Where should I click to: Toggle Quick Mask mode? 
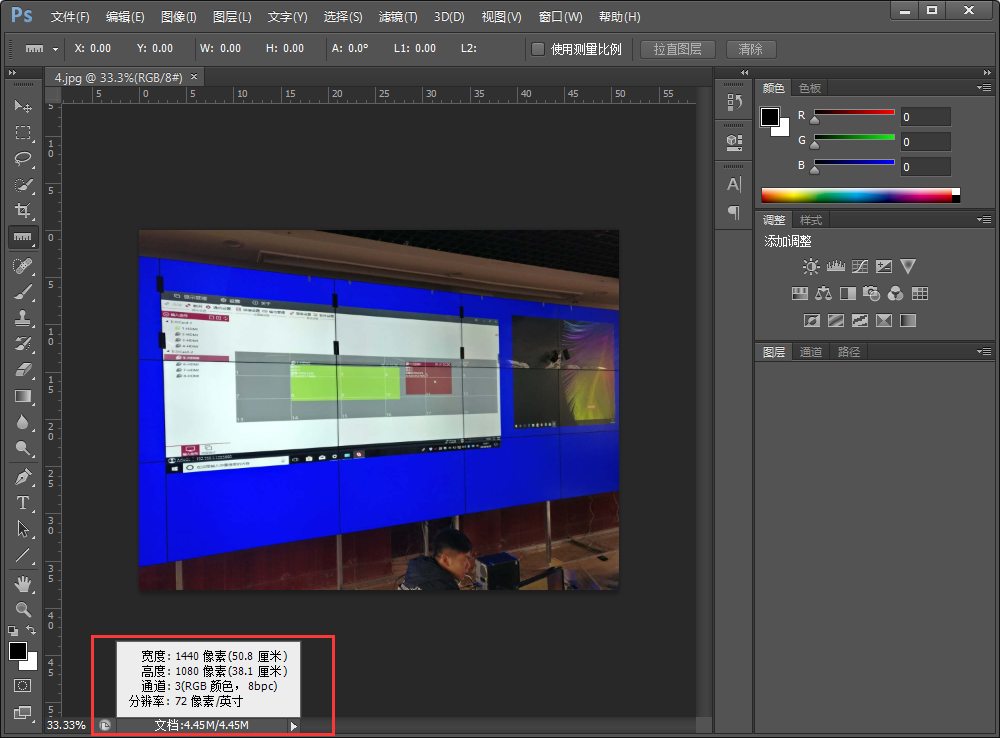[23, 686]
